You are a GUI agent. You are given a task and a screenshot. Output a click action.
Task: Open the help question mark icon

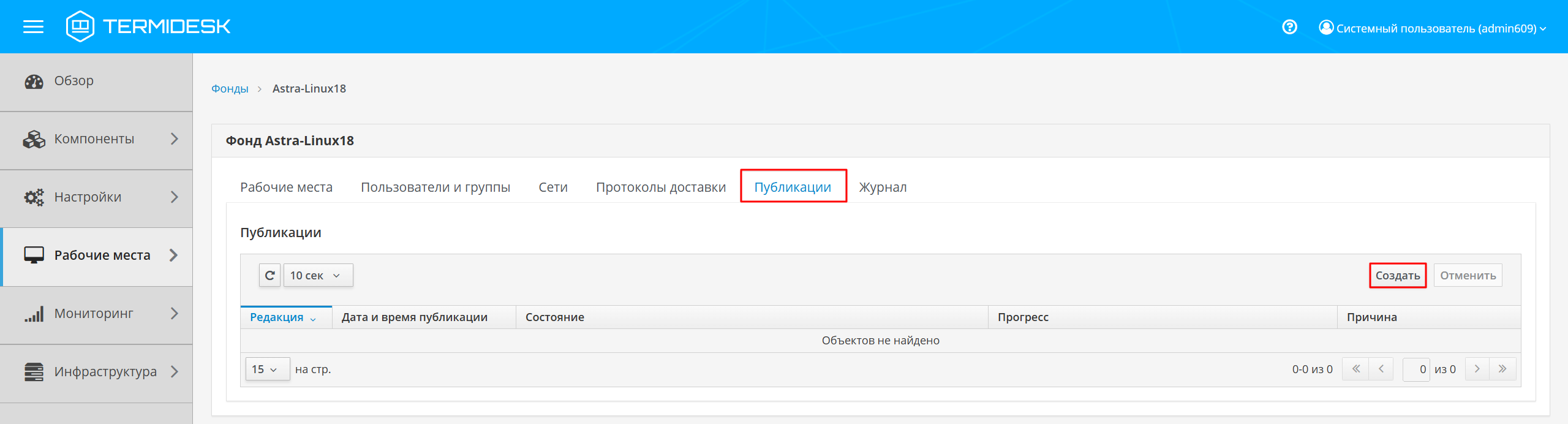click(x=1289, y=27)
